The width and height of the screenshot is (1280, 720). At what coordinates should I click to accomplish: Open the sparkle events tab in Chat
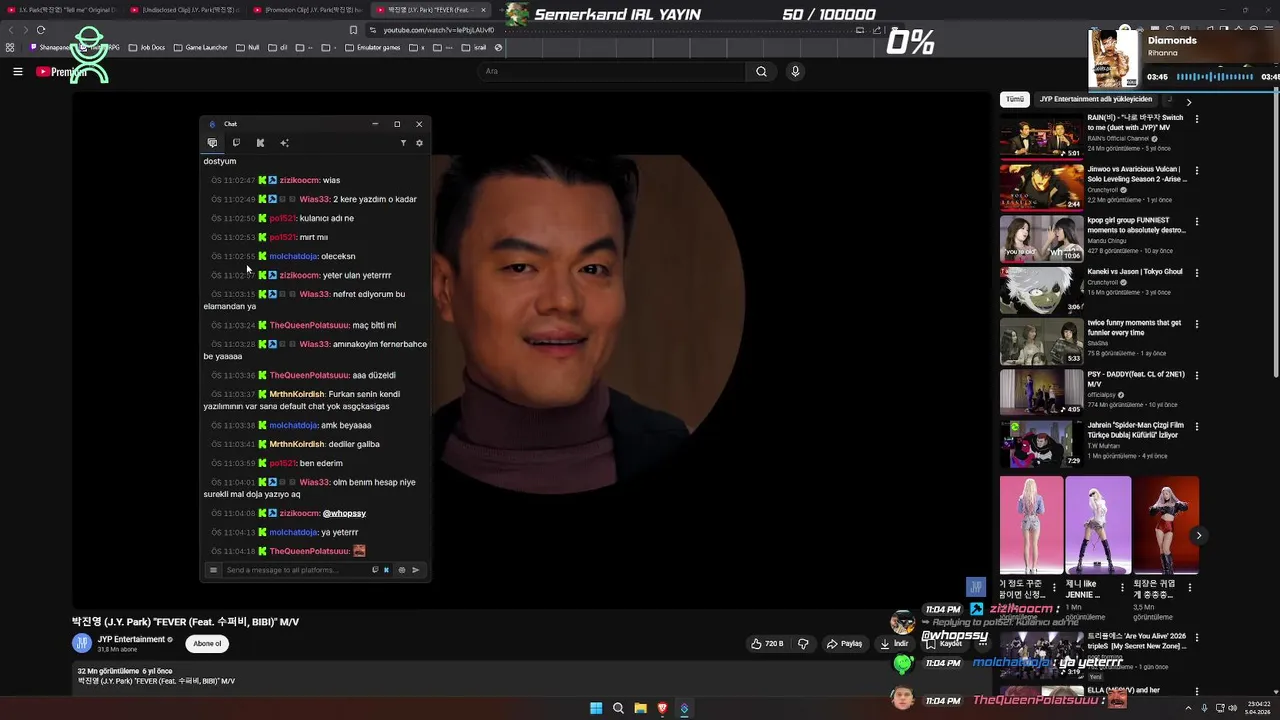point(284,143)
